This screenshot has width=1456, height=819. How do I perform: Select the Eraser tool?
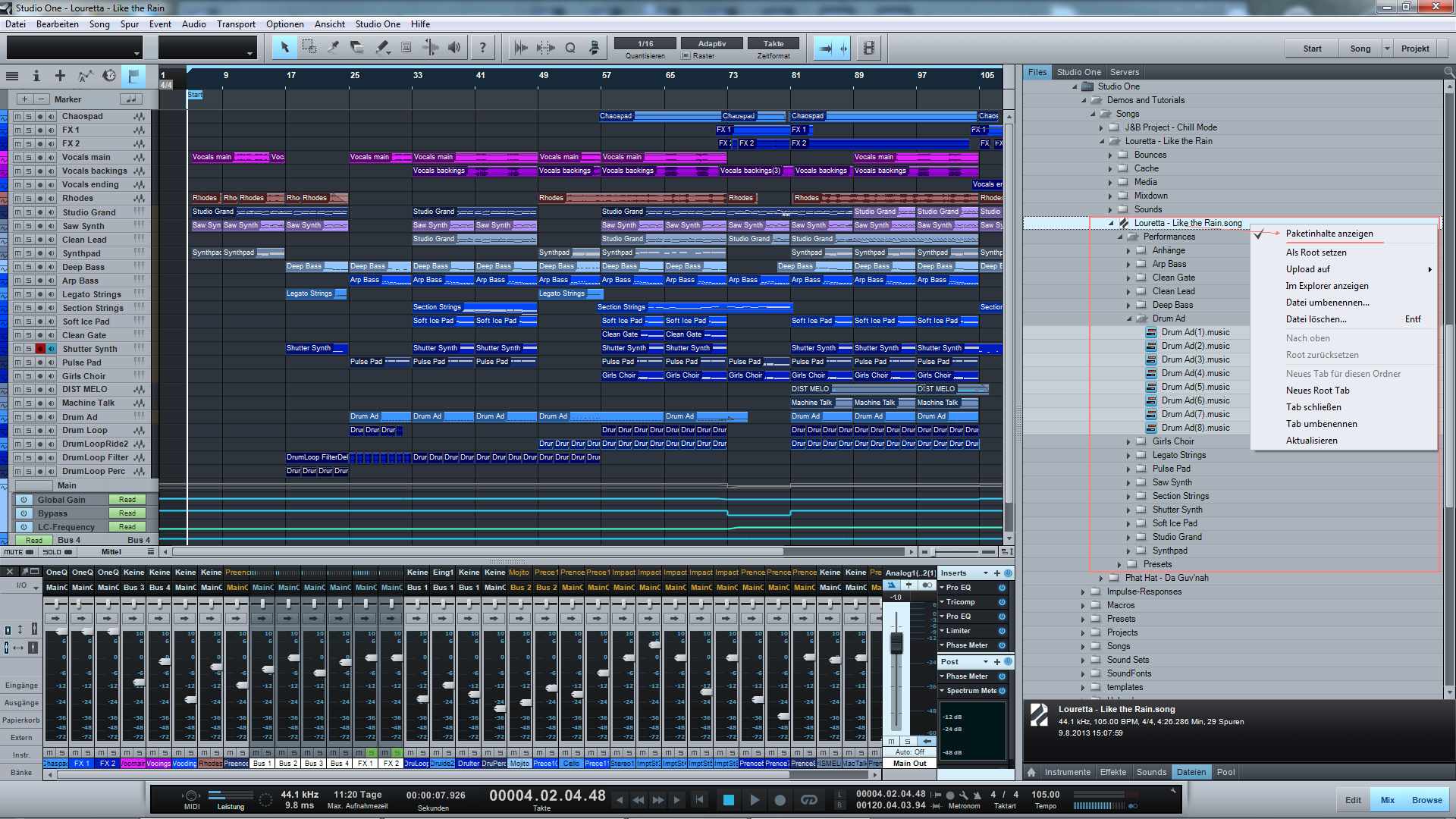[357, 48]
